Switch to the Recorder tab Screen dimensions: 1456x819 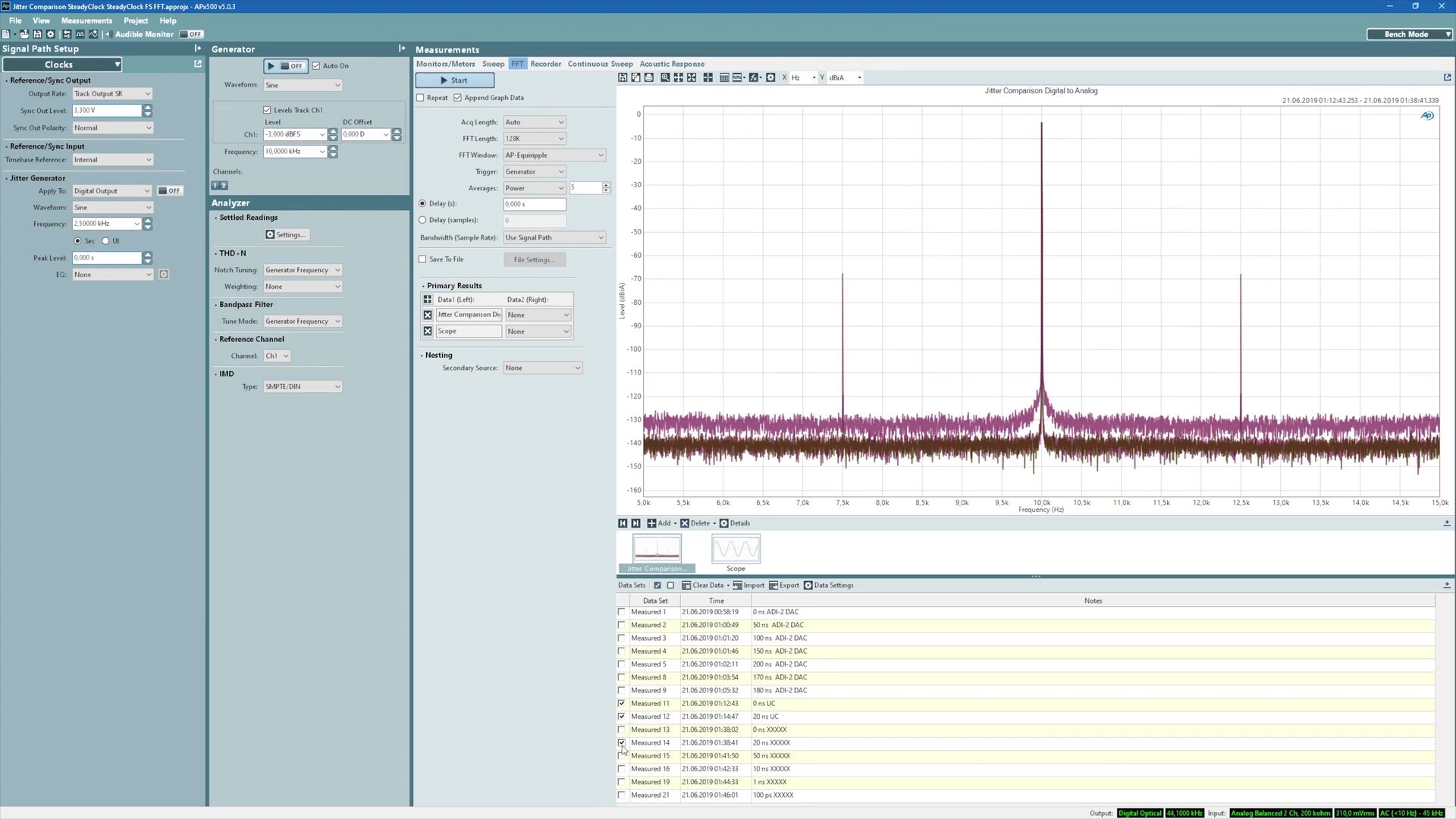tap(545, 64)
